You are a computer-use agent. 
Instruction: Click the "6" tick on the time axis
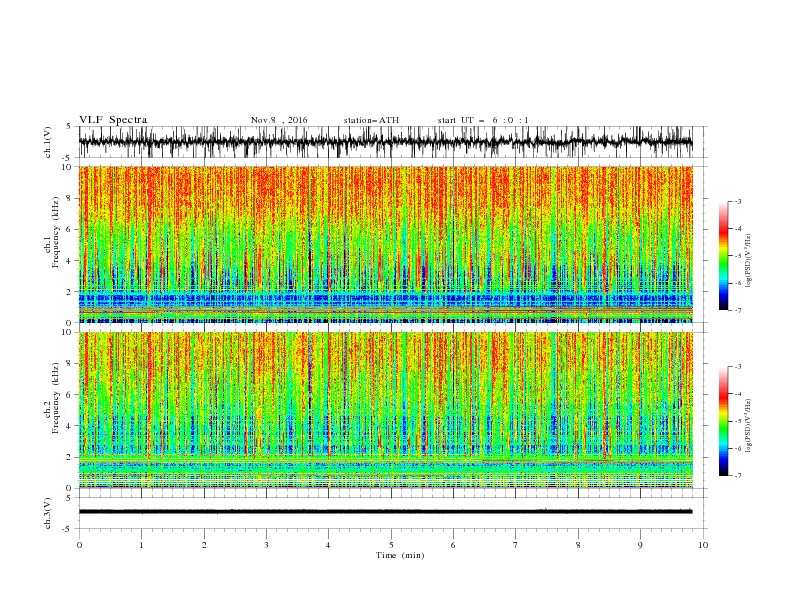[453, 545]
